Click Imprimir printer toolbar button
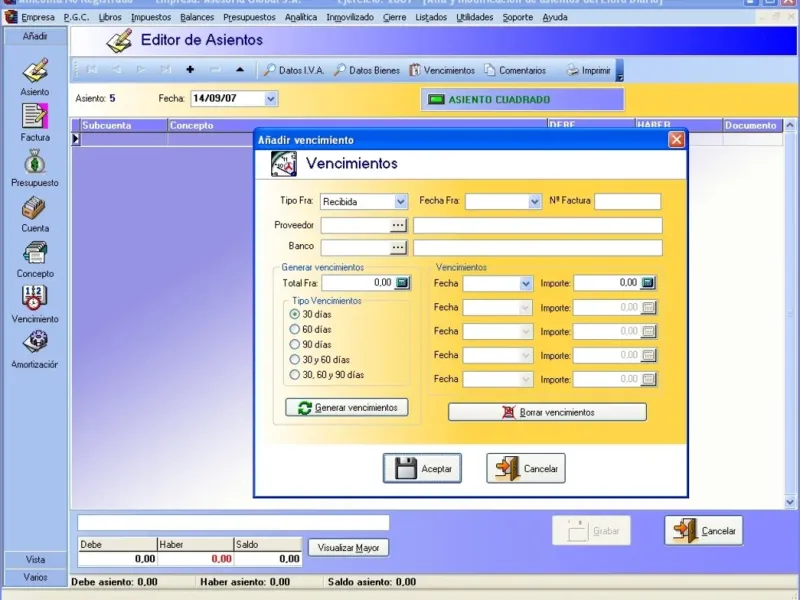This screenshot has width=800, height=600. 588,70
